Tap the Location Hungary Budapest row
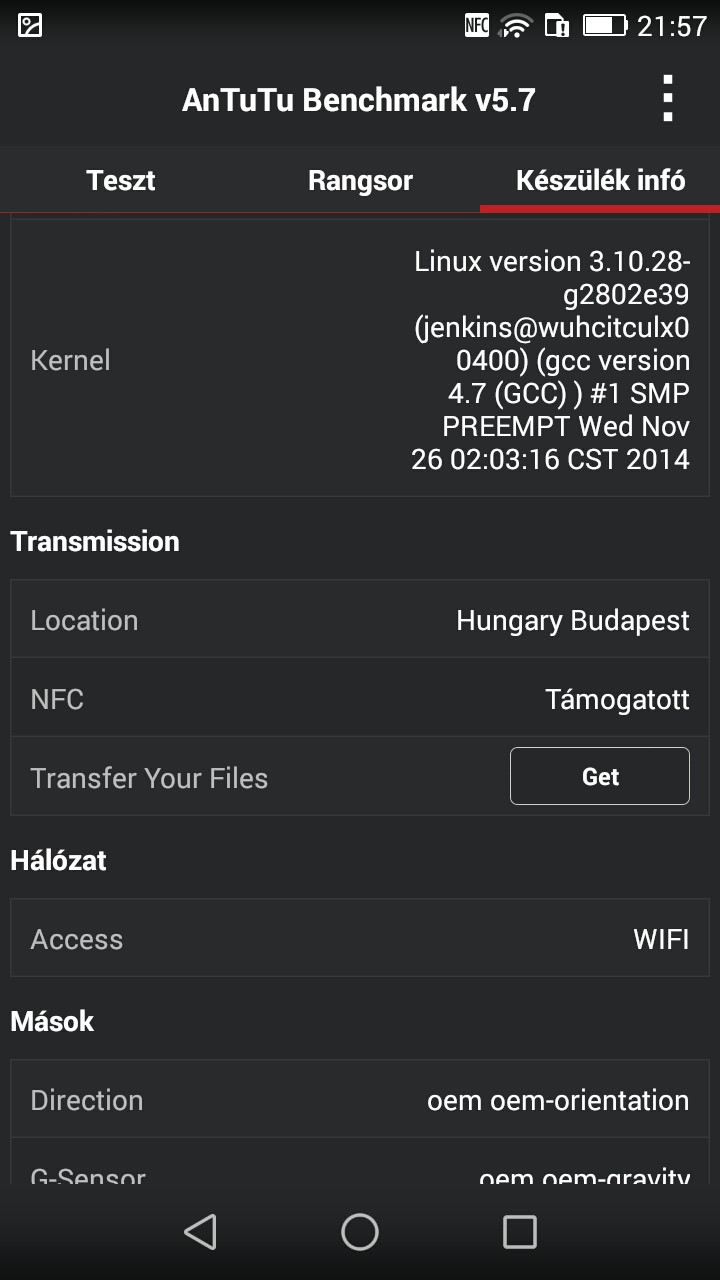Viewport: 720px width, 1280px height. click(x=360, y=620)
